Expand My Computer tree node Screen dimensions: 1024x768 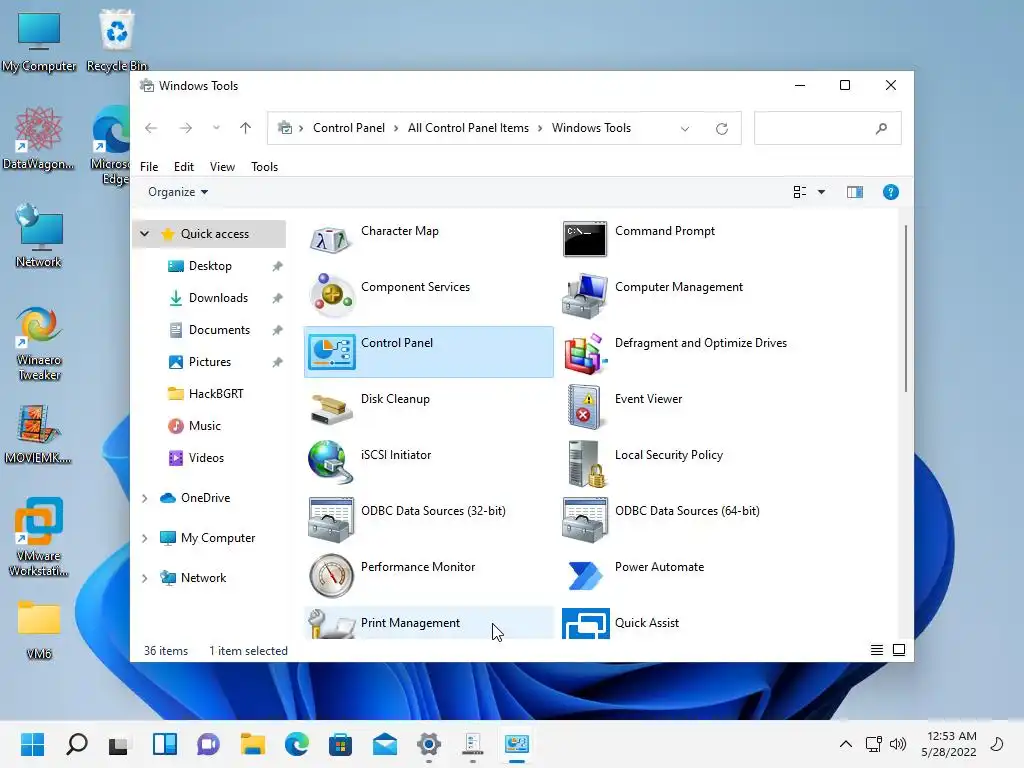145,538
